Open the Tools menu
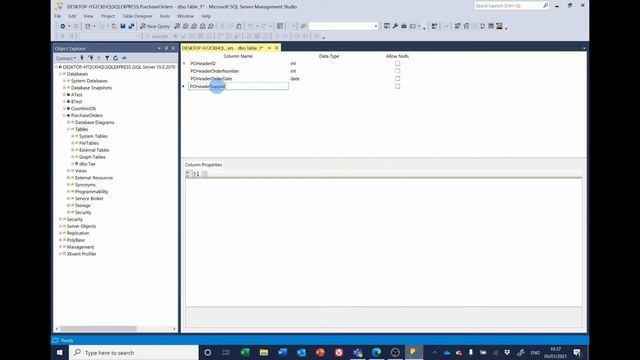 pyautogui.click(x=164, y=16)
